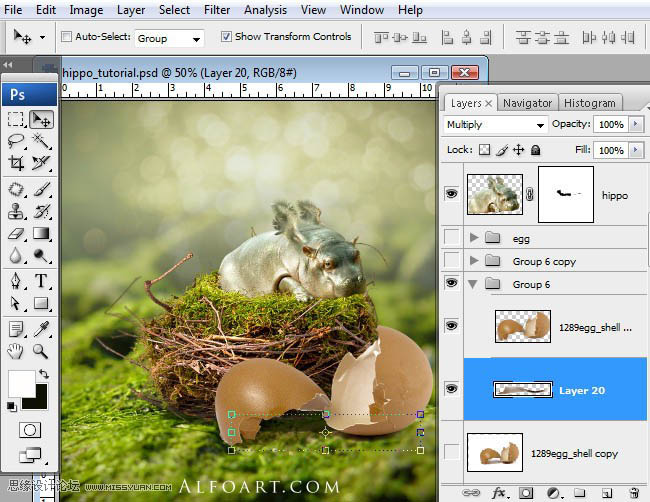650x502 pixels.
Task: Choose the Zoom tool in toolbox
Action: click(x=41, y=351)
